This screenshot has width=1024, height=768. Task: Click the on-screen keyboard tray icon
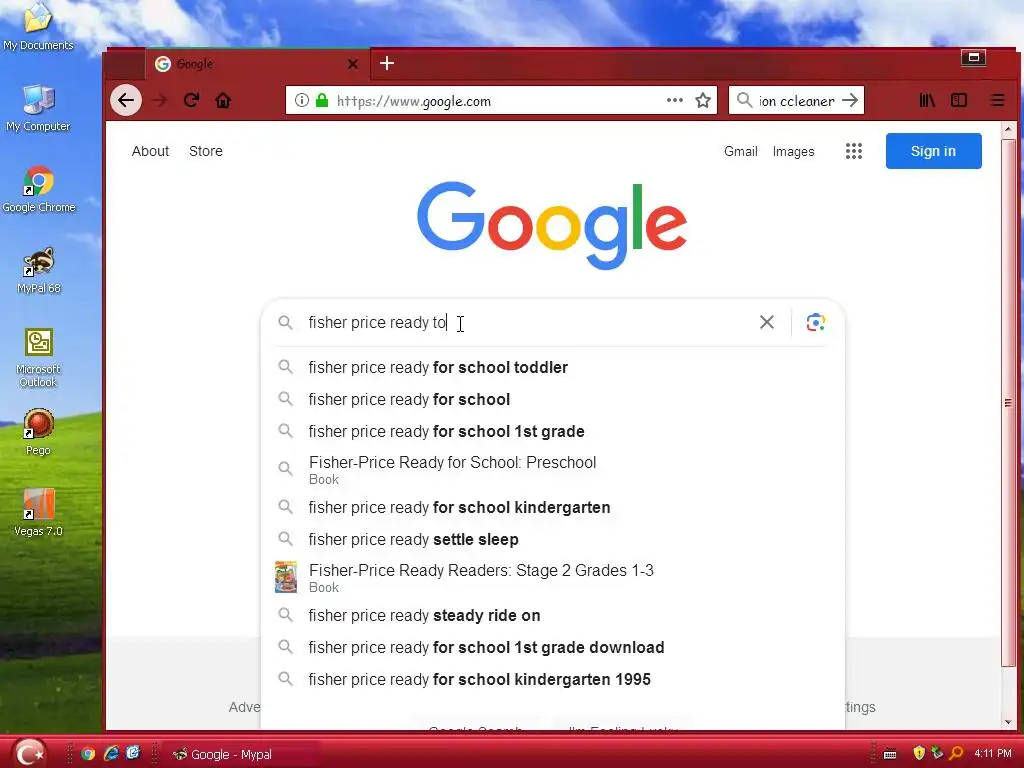tap(889, 754)
